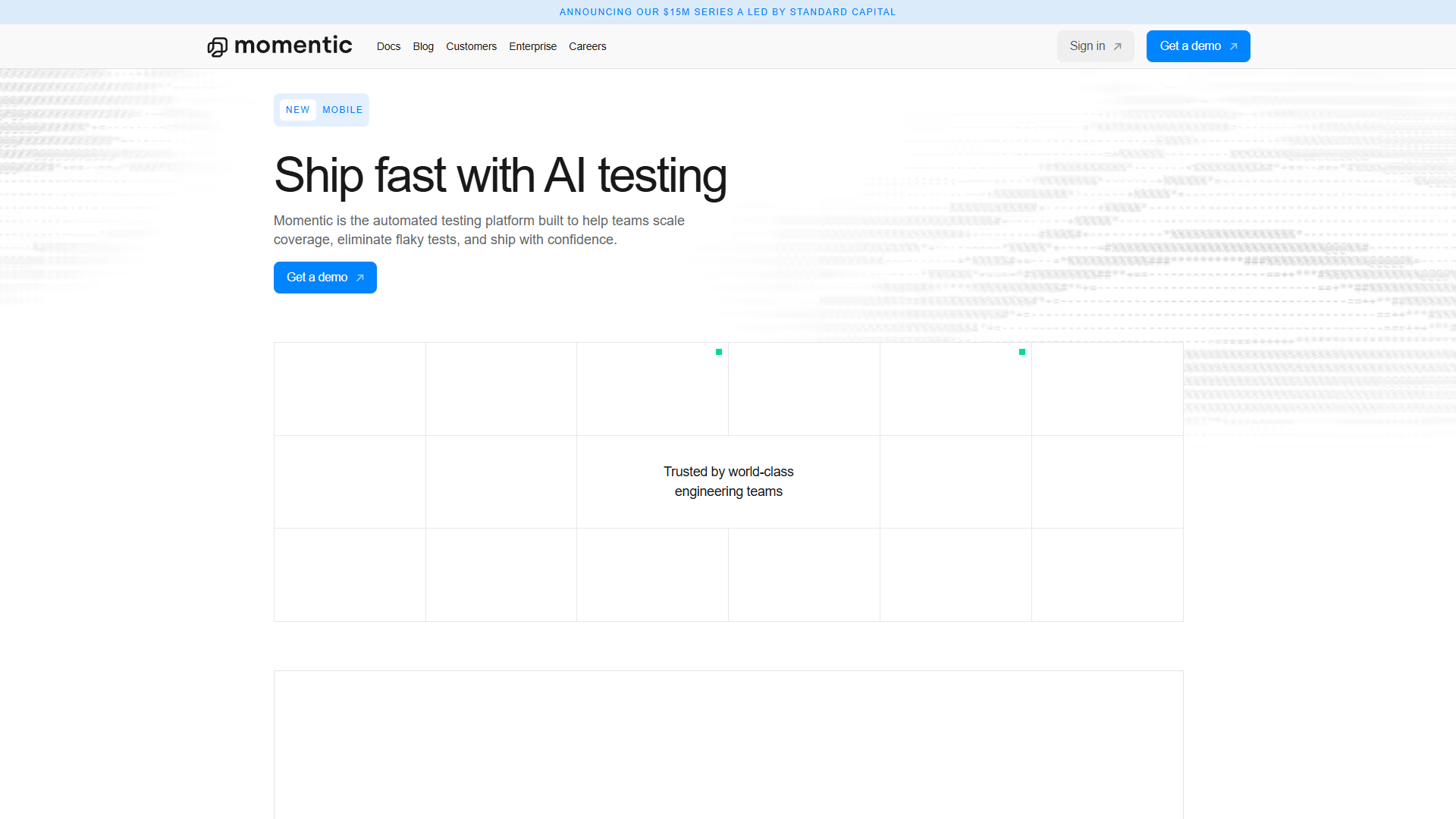Click the momentic wordmark text
The width and height of the screenshot is (1456, 819).
coord(293,46)
